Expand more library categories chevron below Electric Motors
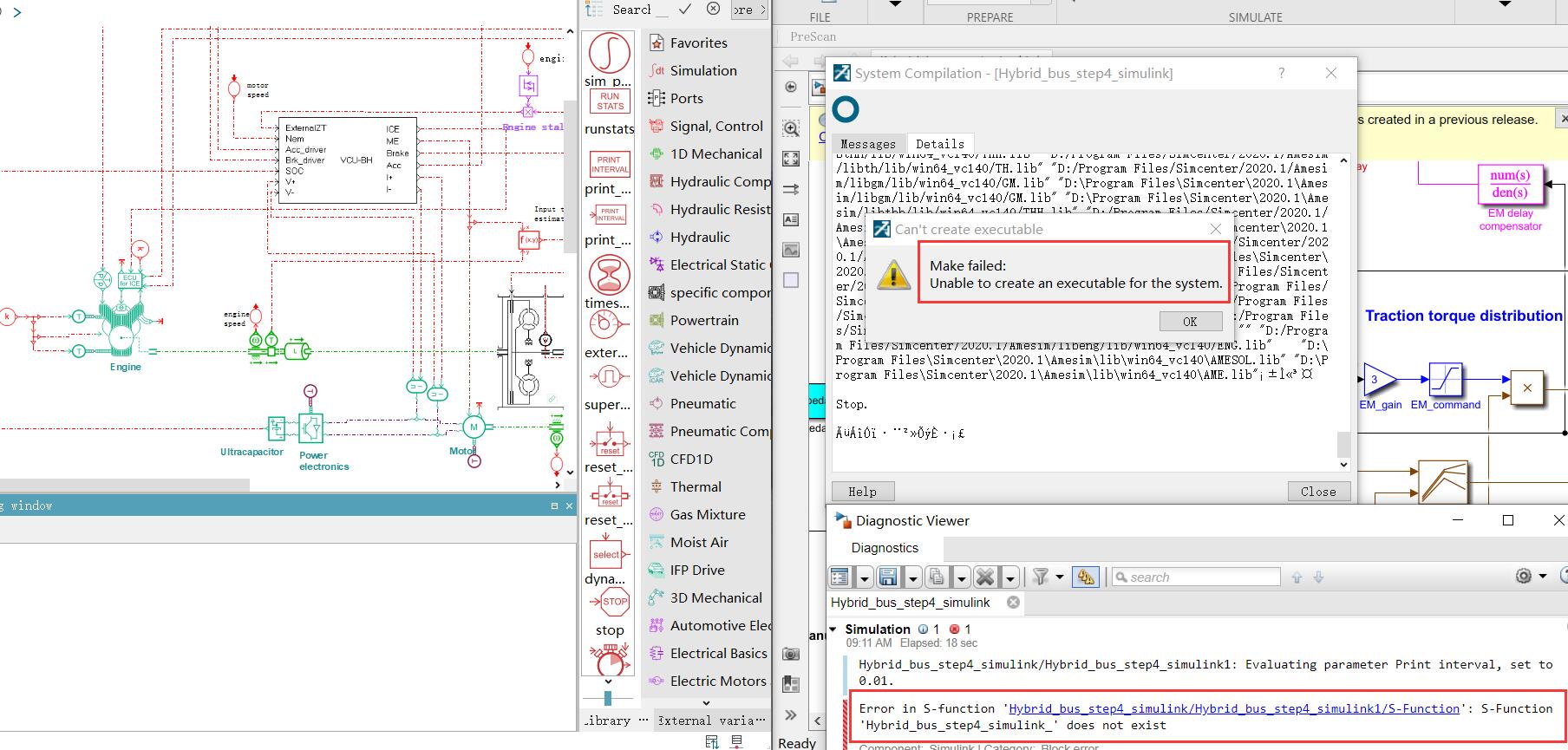 706,703
